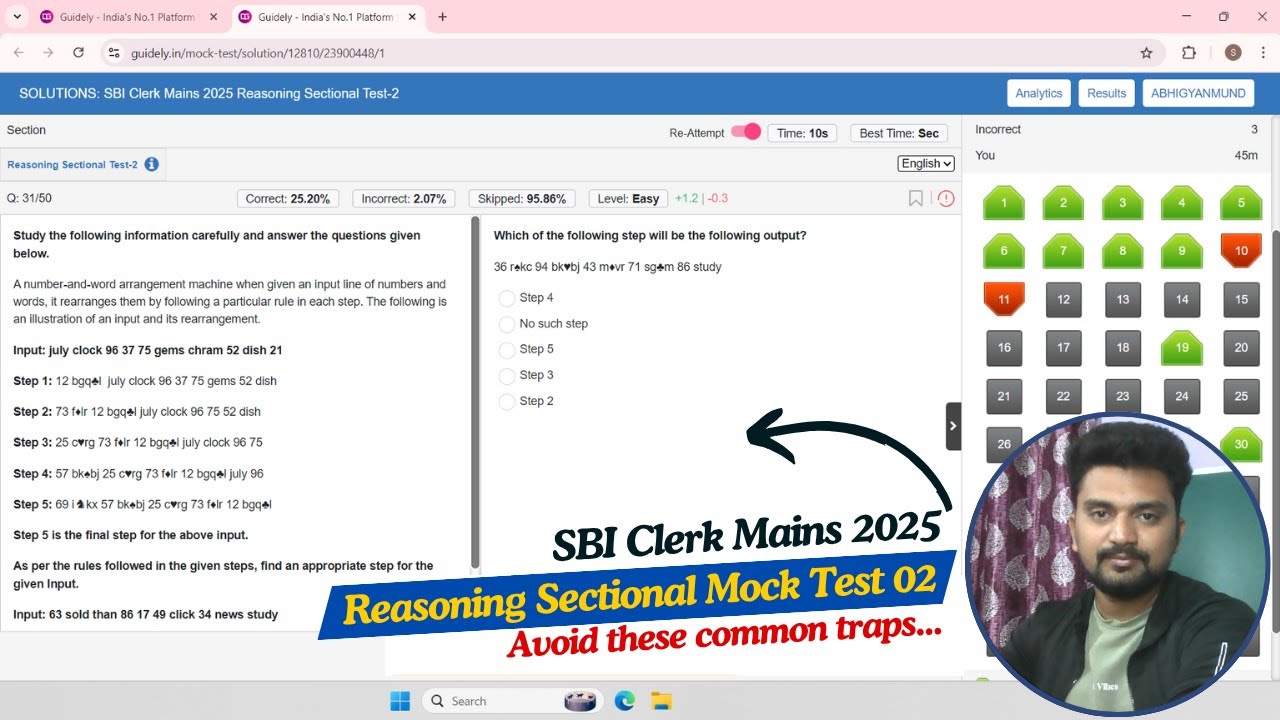Jump to question 9
Viewport: 1280px width, 720px height.
click(1182, 251)
